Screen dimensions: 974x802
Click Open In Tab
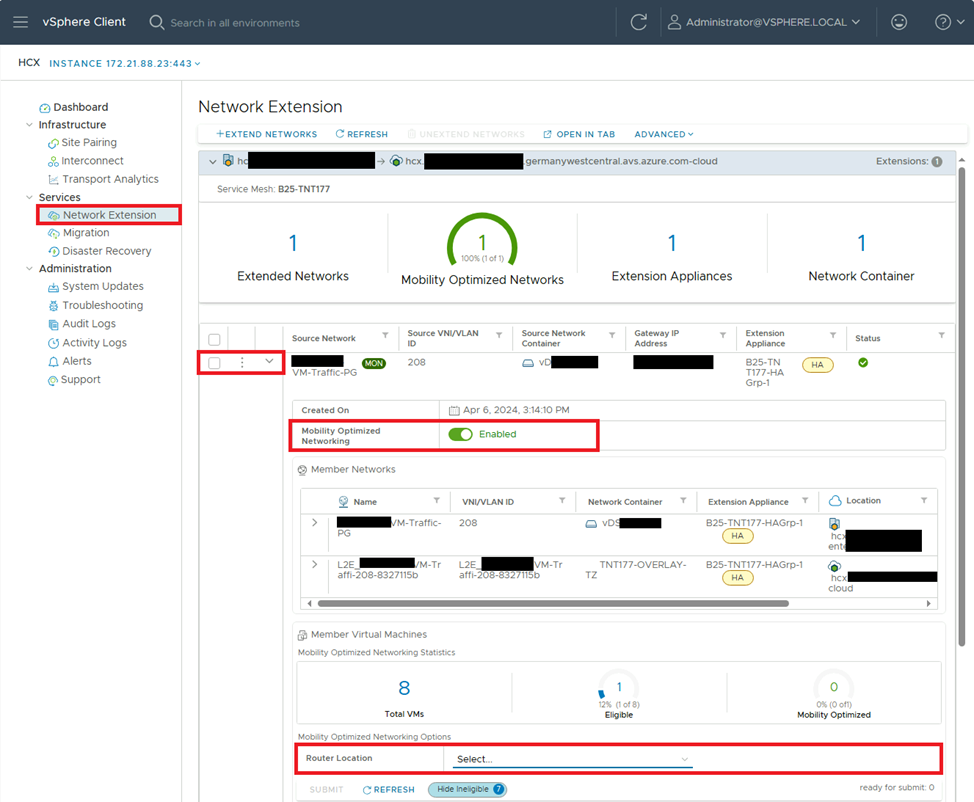(579, 134)
